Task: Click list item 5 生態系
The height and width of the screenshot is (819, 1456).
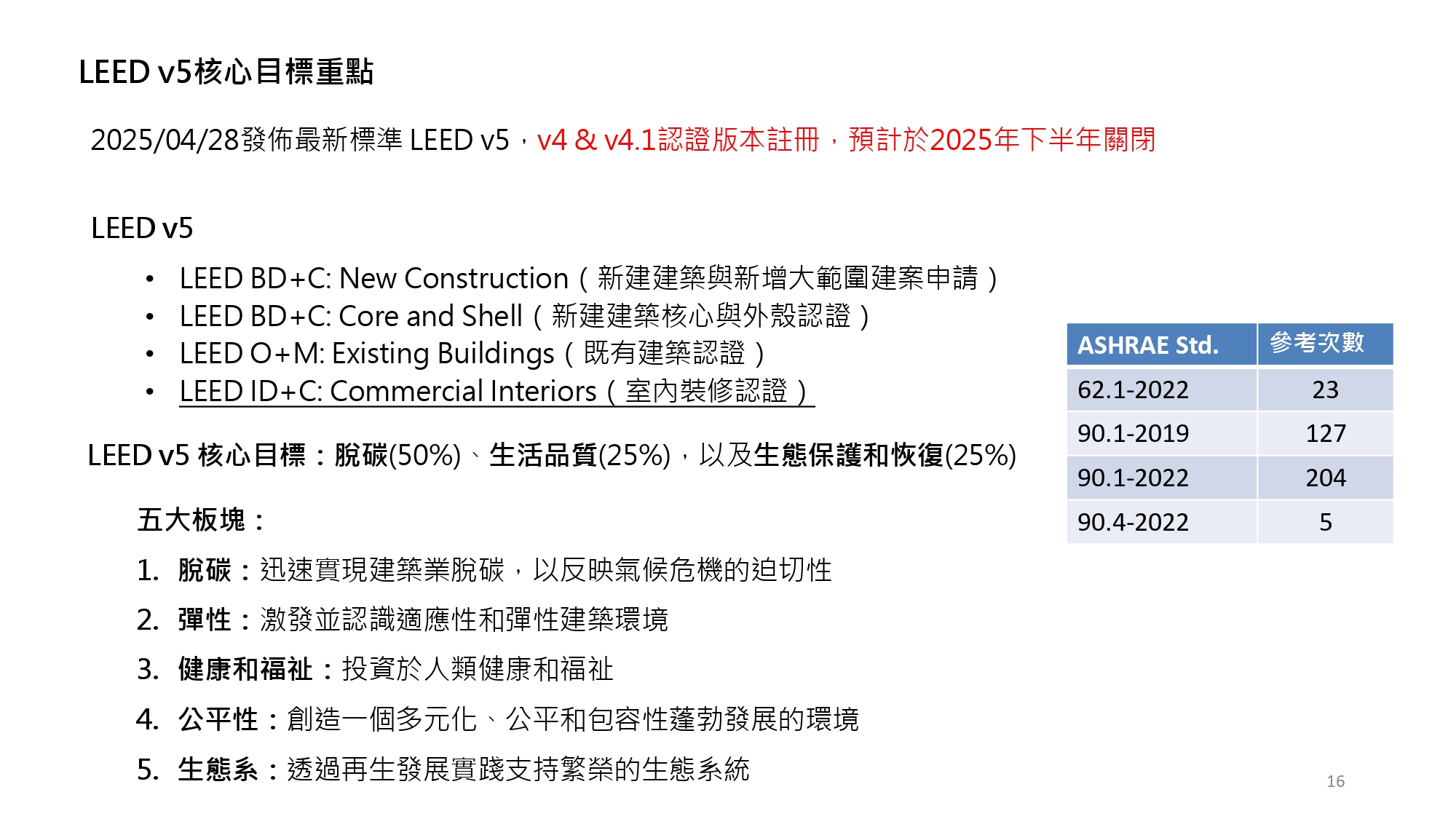Action: point(443,769)
